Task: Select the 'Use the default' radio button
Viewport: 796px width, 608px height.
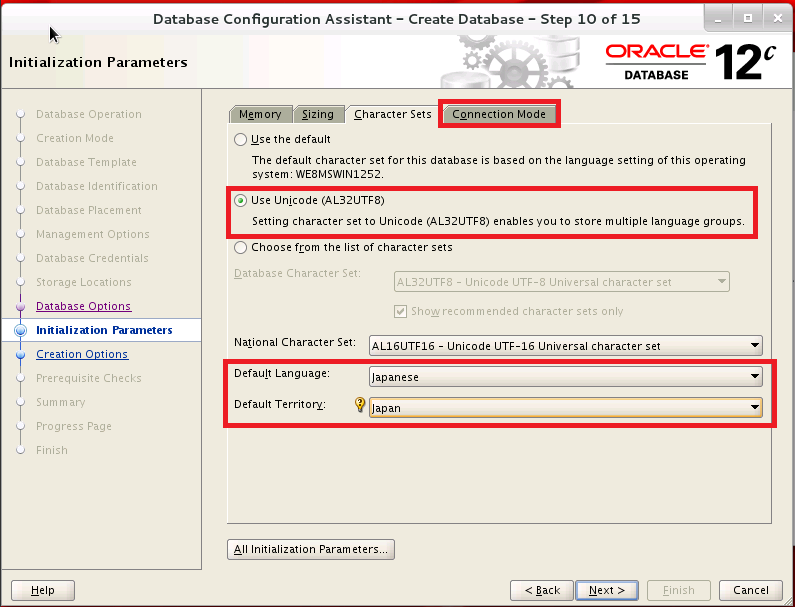Action: [240, 139]
